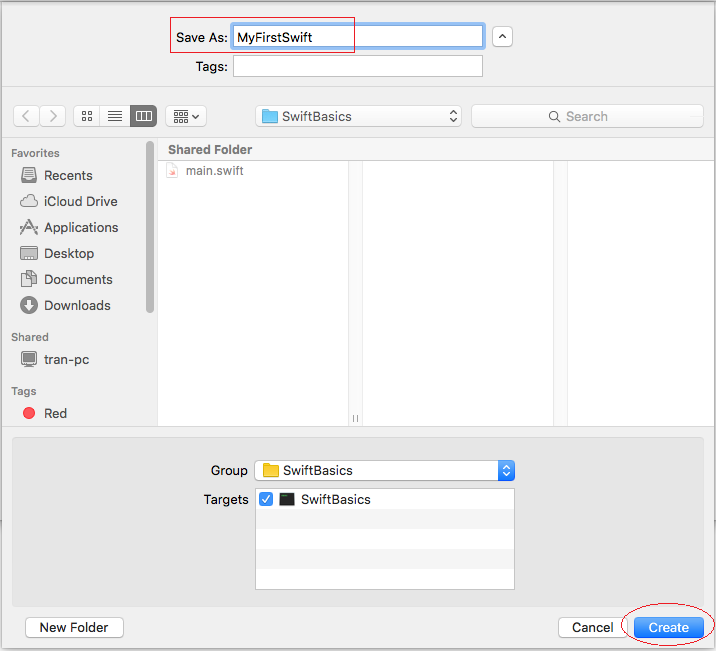
Task: Click the first column resize handle
Action: (x=355, y=419)
